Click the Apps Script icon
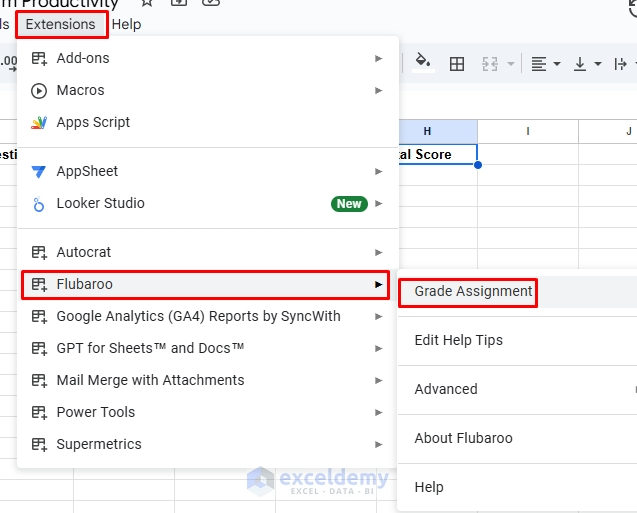The image size is (637, 513). click(x=39, y=122)
